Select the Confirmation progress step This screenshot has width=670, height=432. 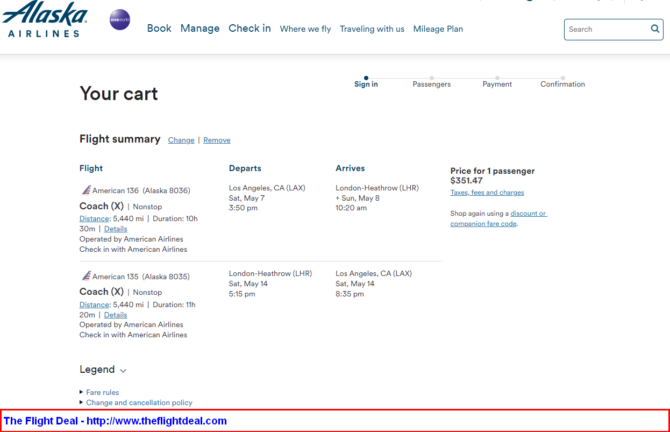pos(563,82)
